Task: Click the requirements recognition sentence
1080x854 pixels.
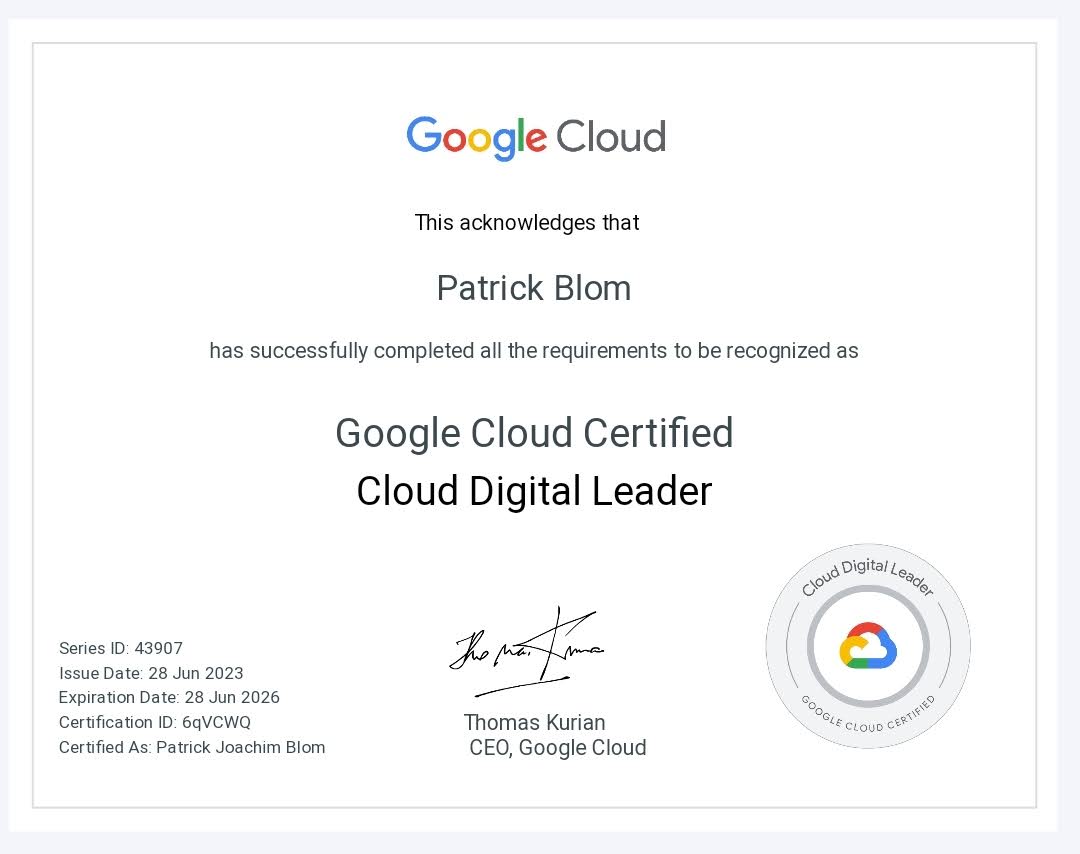Action: tap(534, 351)
